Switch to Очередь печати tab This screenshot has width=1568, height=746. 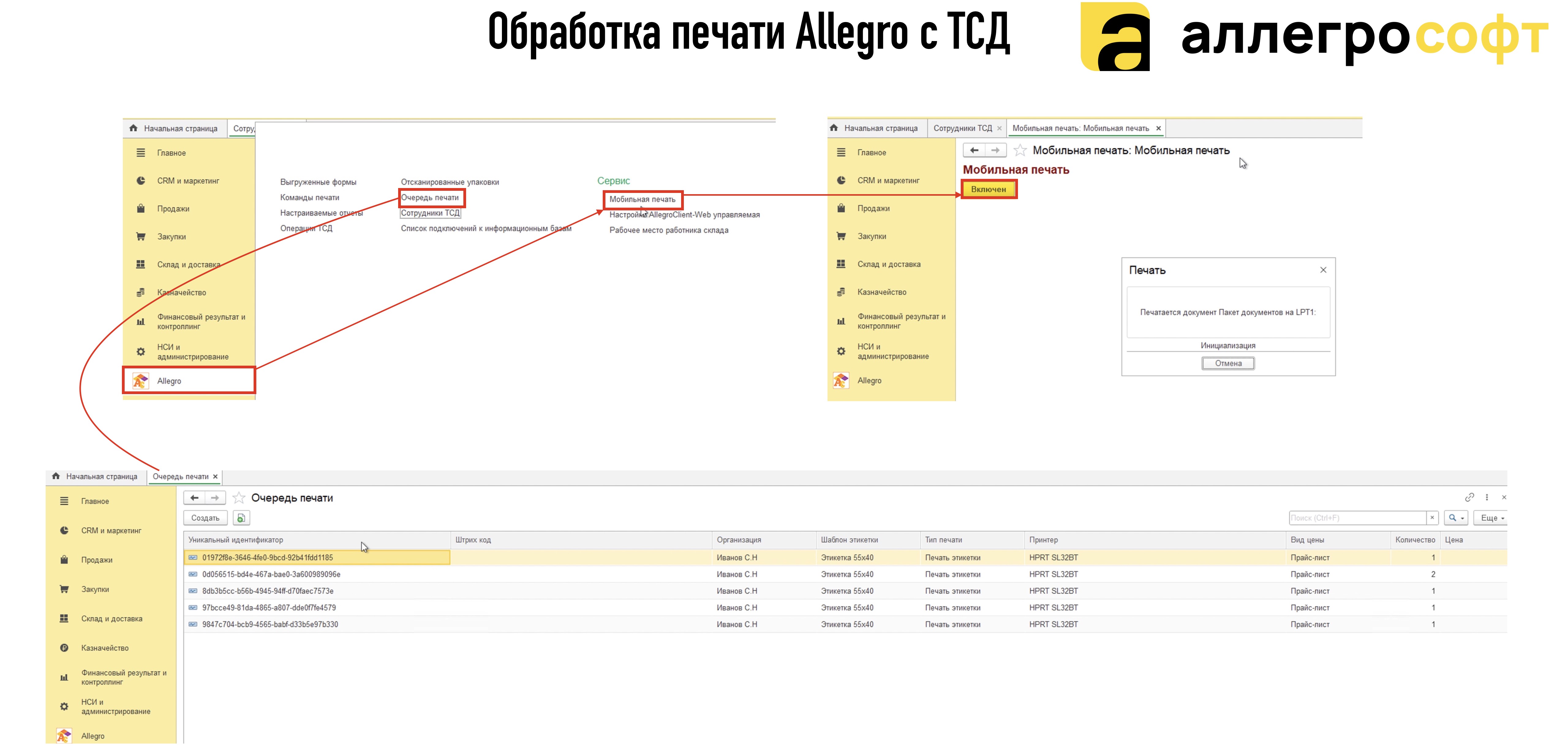[180, 477]
